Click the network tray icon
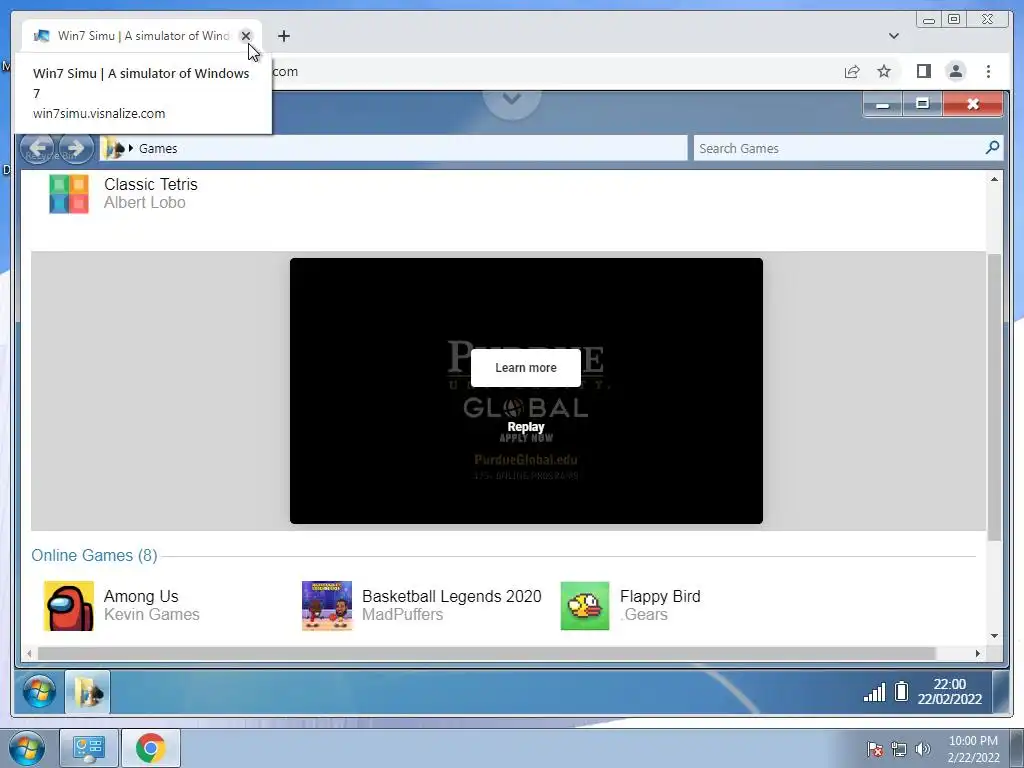The height and width of the screenshot is (768, 1024). click(x=899, y=749)
